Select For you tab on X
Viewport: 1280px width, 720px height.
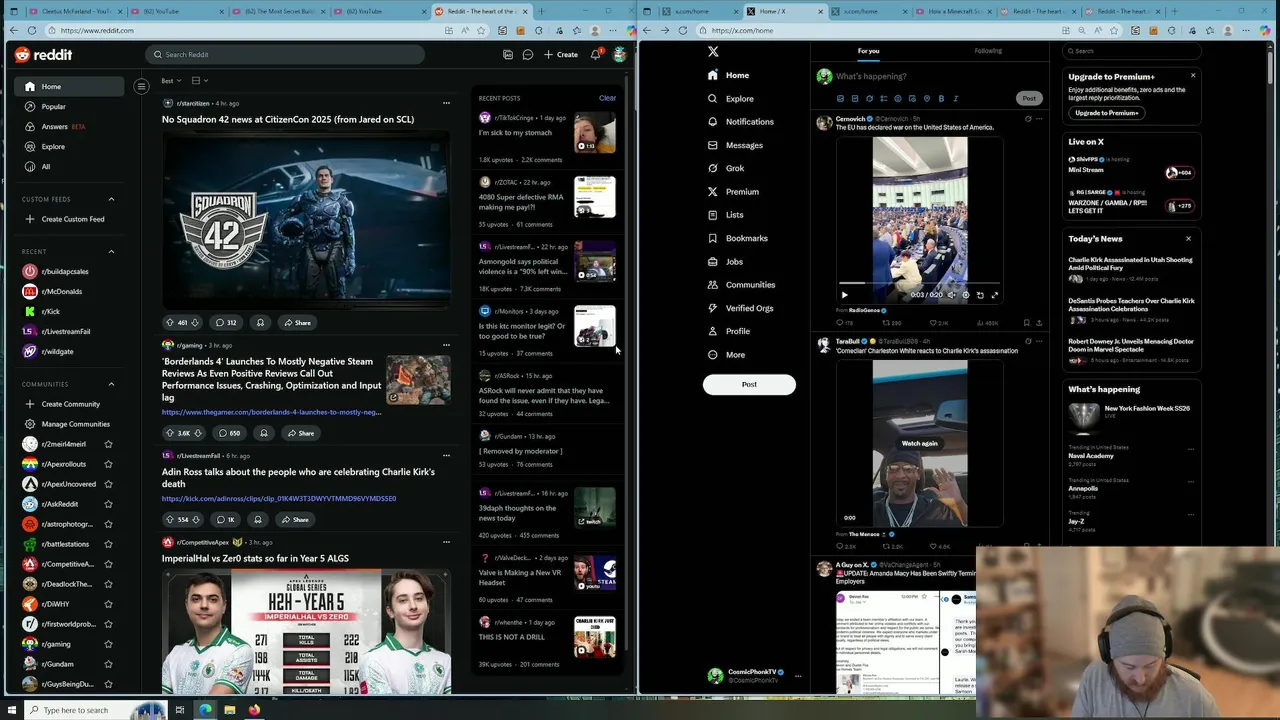pyautogui.click(x=868, y=51)
